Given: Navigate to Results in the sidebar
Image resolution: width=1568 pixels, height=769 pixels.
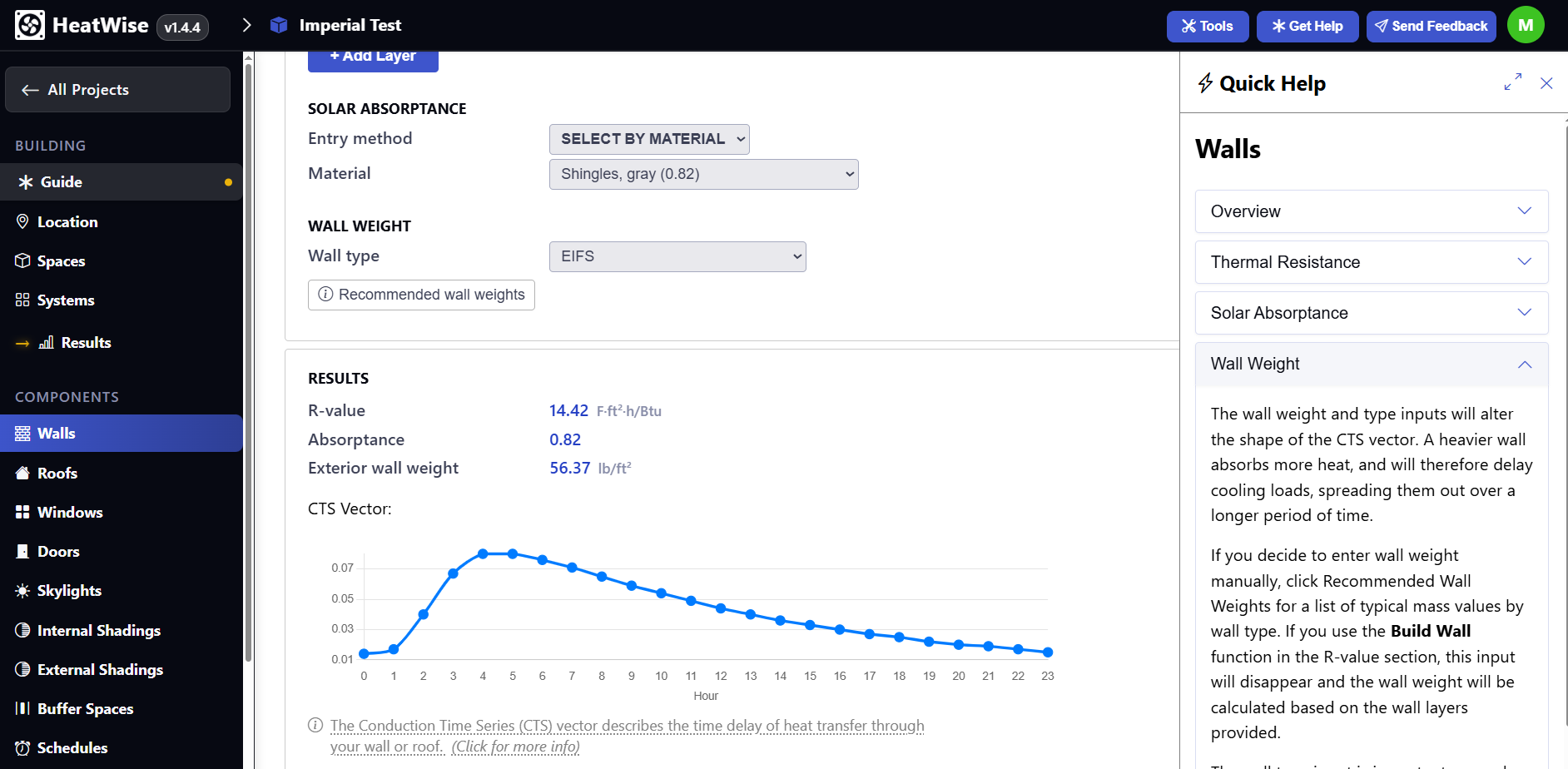Looking at the screenshot, I should point(86,343).
